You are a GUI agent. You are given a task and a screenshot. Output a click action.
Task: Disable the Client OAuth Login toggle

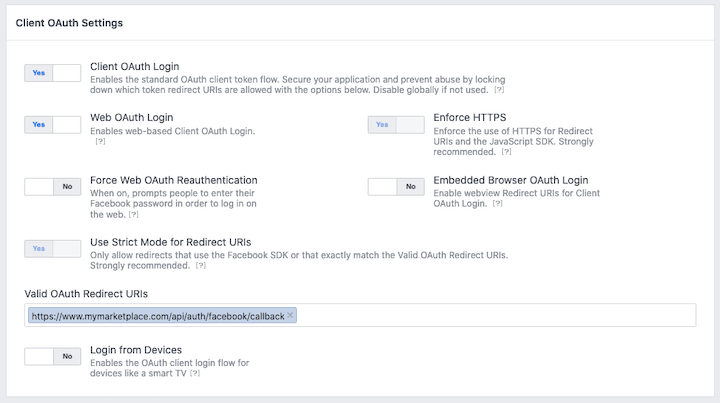point(52,73)
